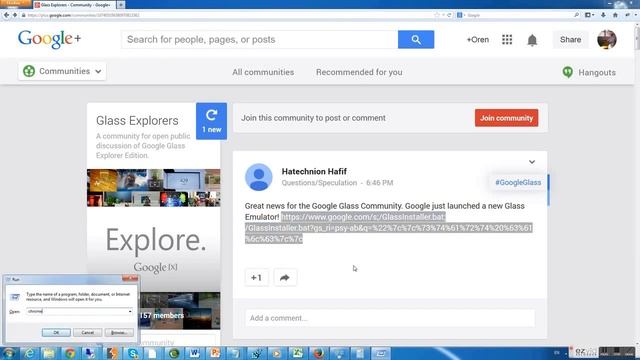Viewport: 640px width, 360px height.
Task: Open the Google apps grid icon
Action: (507, 40)
